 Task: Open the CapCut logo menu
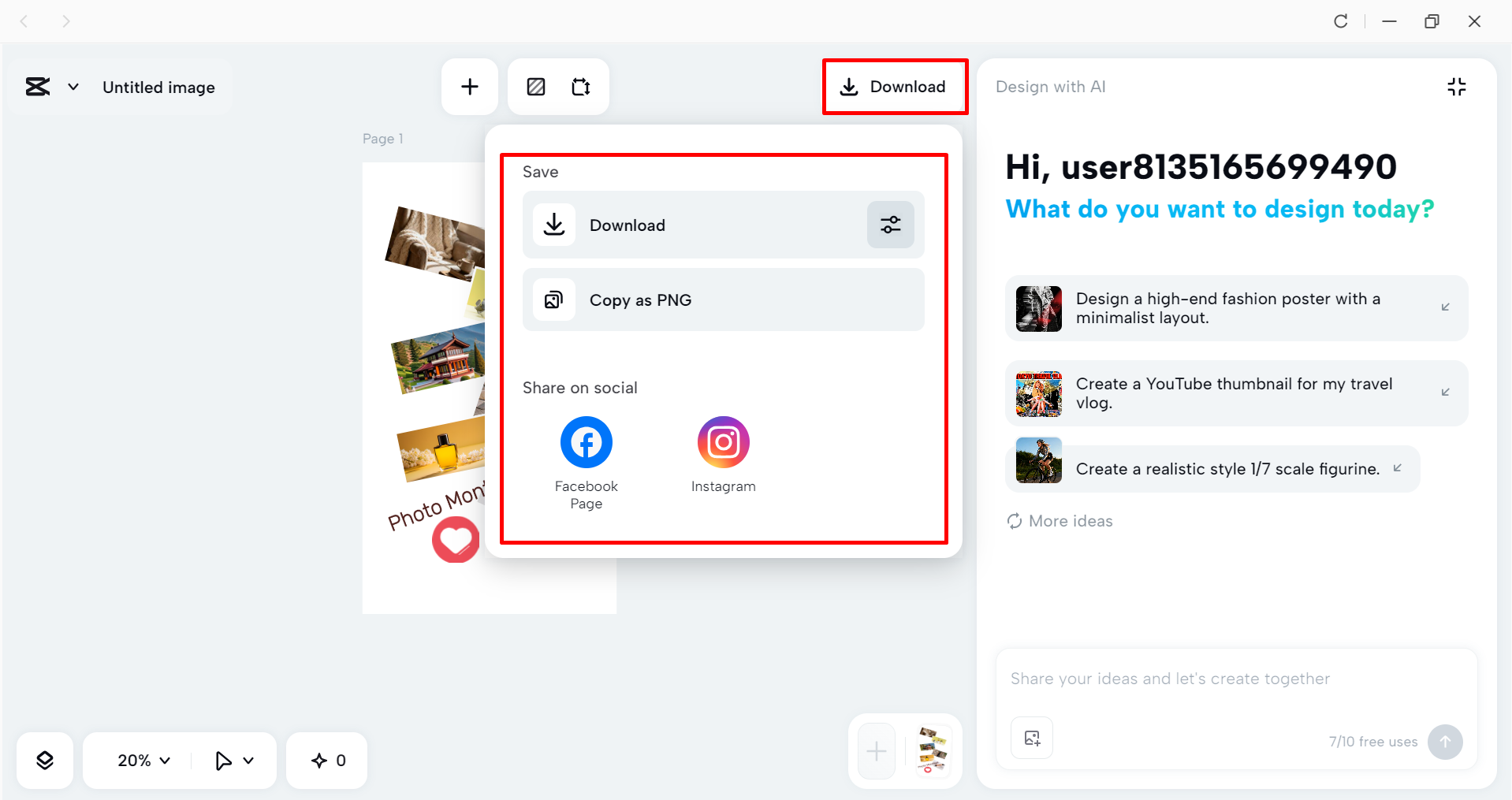(x=38, y=87)
